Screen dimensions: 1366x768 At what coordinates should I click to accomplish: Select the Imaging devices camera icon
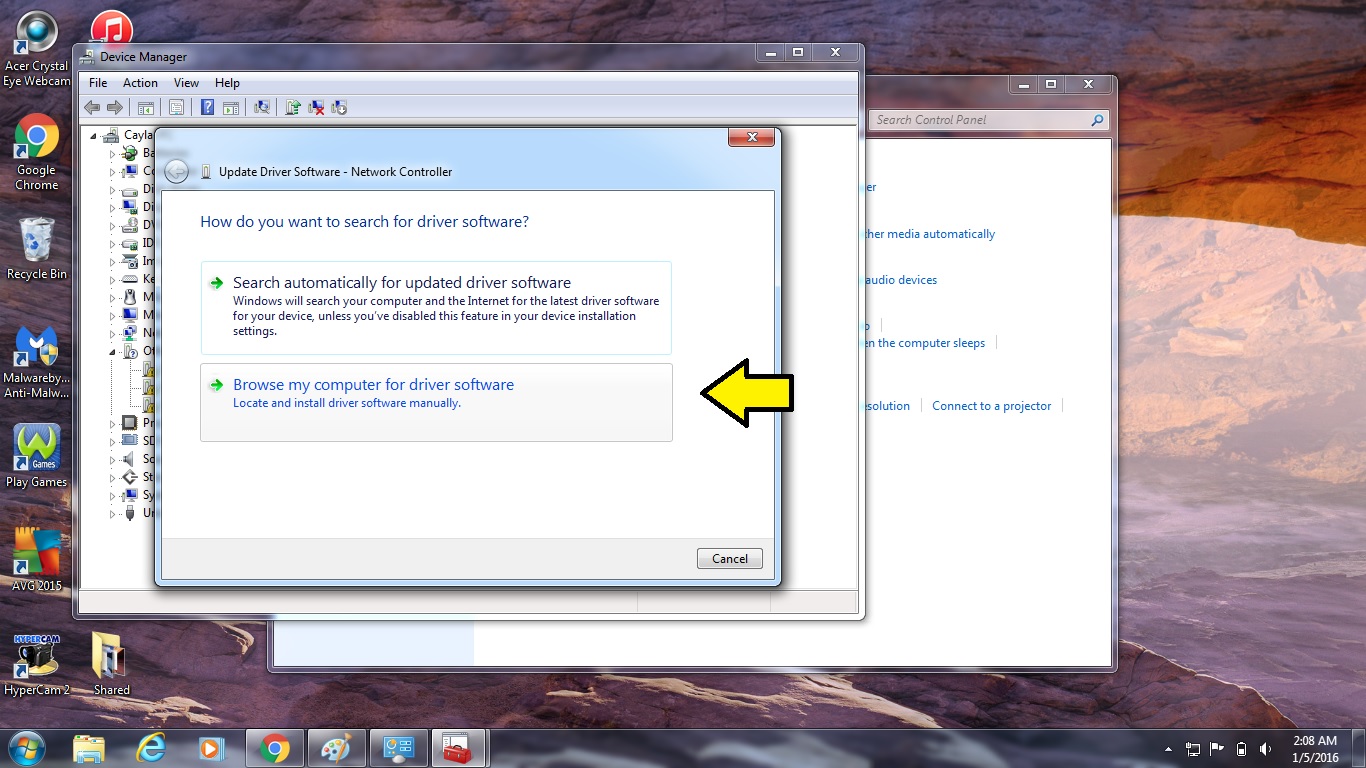click(x=129, y=261)
